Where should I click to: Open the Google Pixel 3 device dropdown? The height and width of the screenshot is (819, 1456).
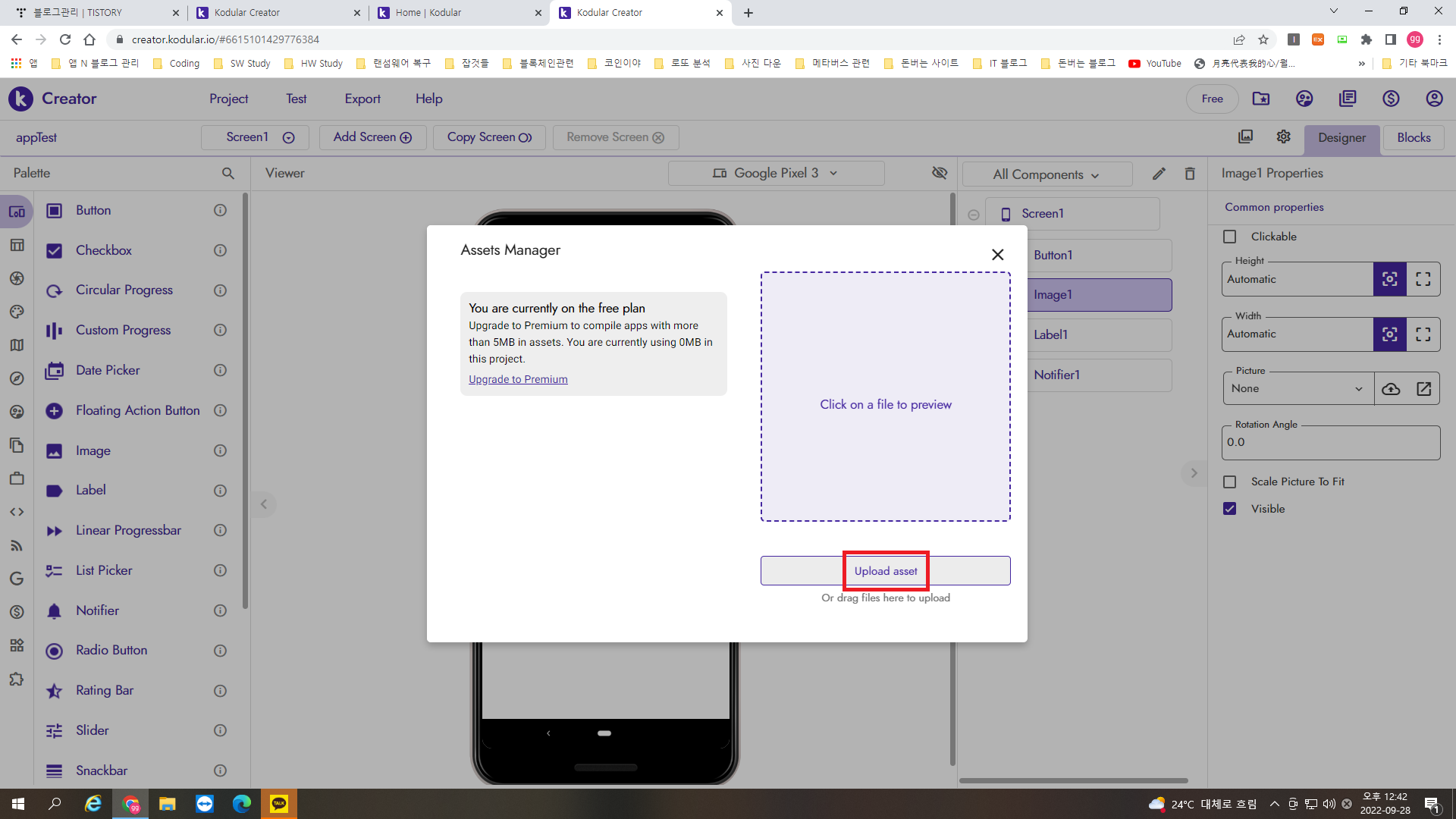[x=776, y=173]
